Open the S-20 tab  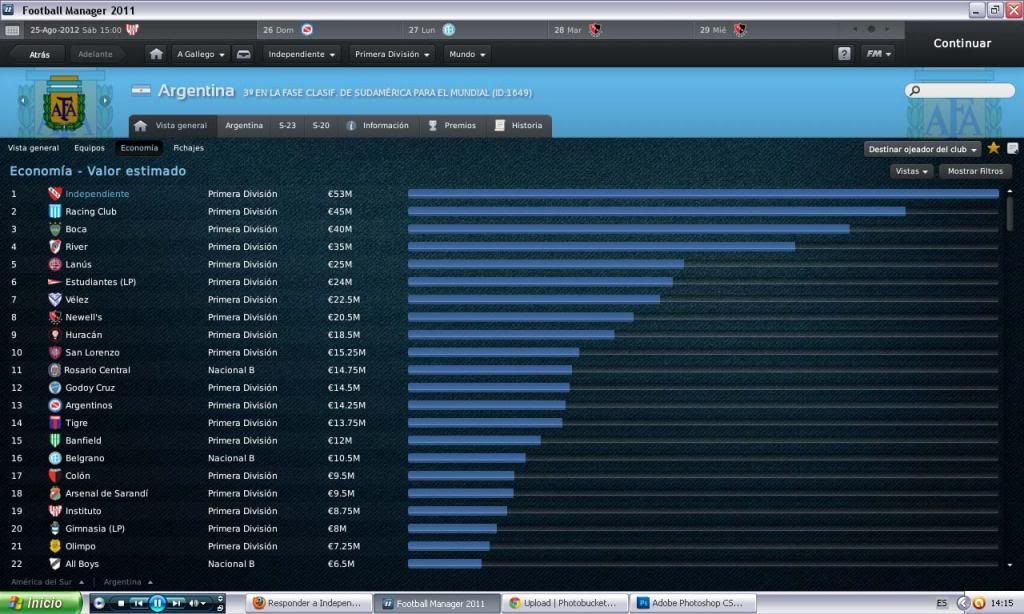pos(321,125)
